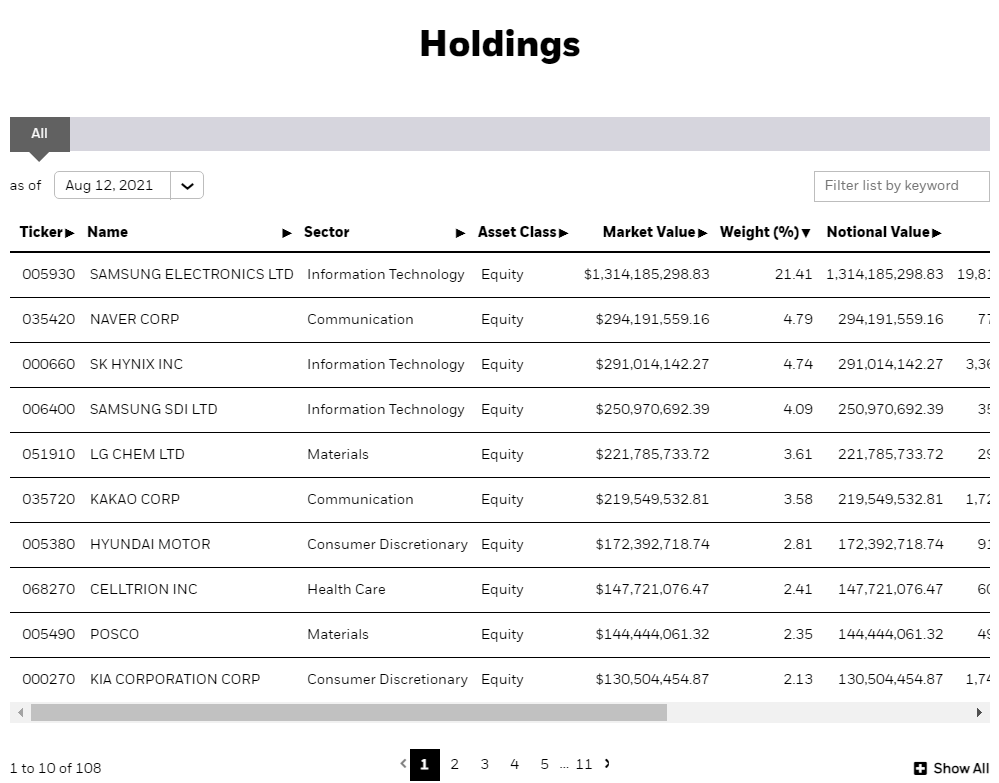Click ticker 000660
The width and height of the screenshot is (999, 783).
pyautogui.click(x=48, y=364)
